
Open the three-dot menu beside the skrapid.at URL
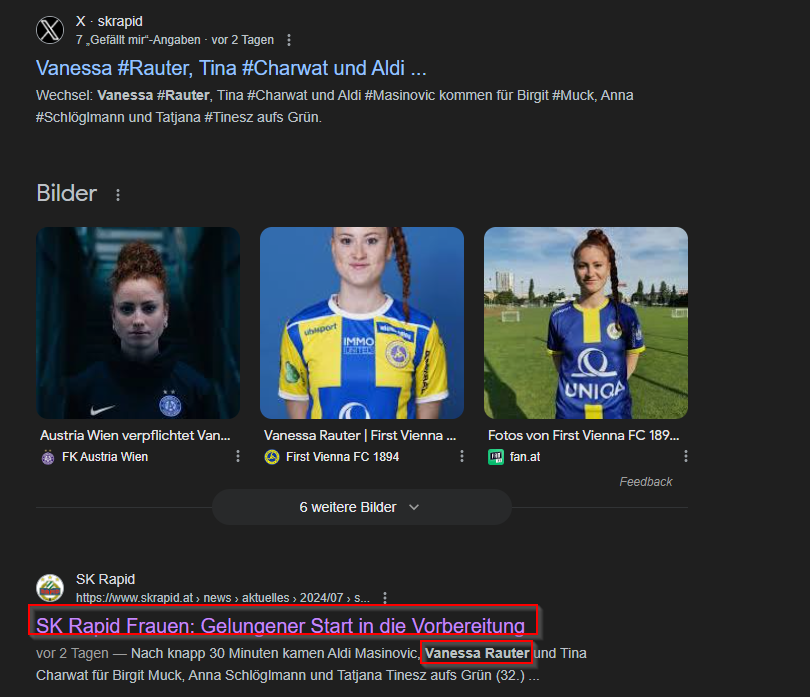coord(385,598)
